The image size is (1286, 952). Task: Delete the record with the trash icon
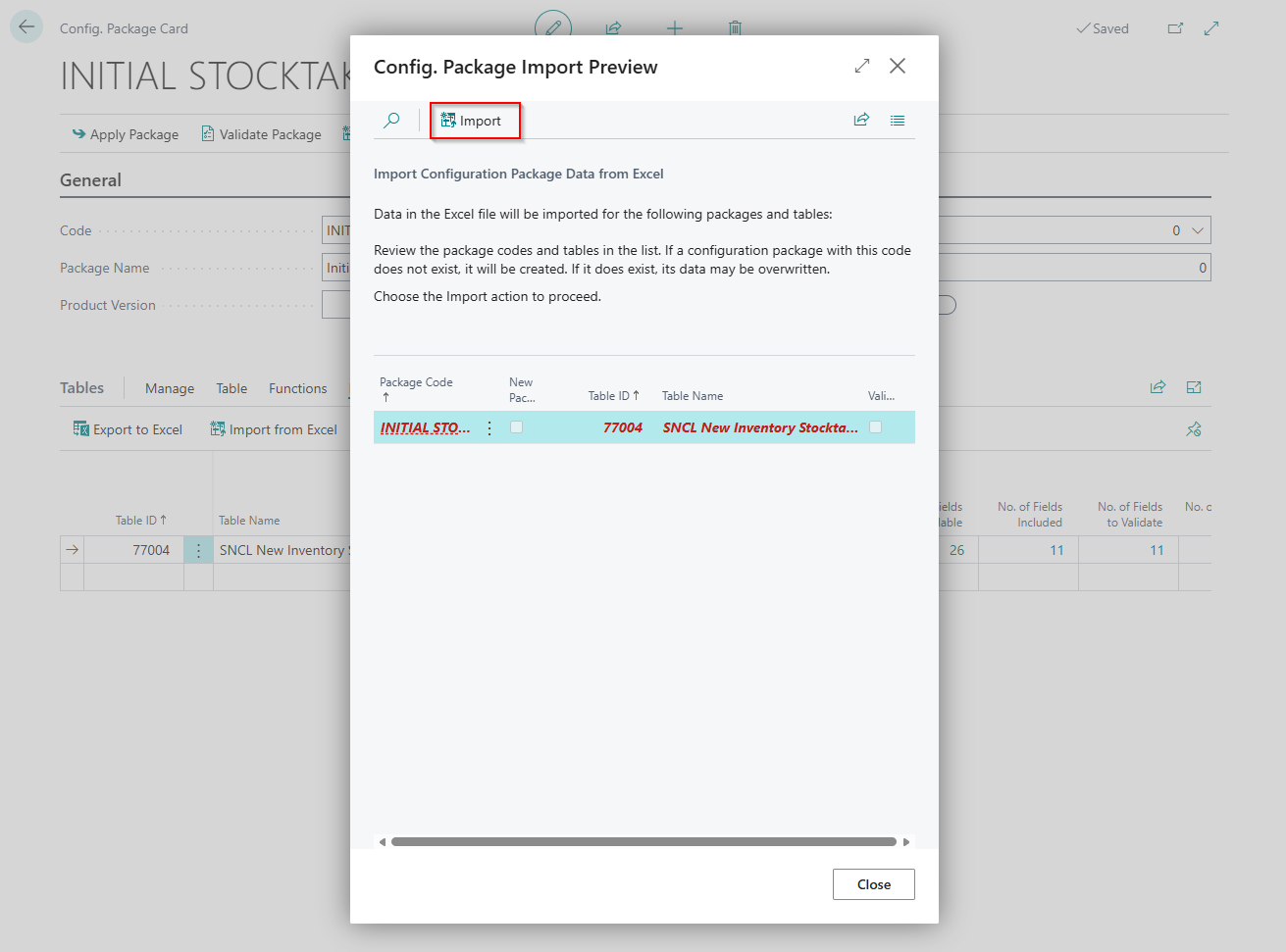[735, 28]
